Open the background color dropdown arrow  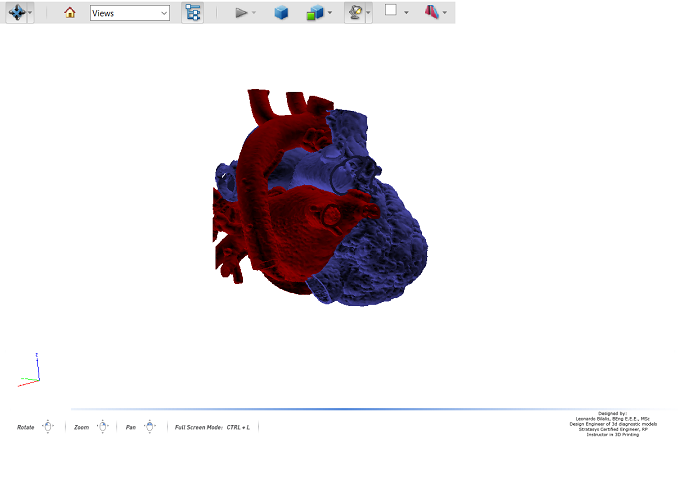click(406, 13)
